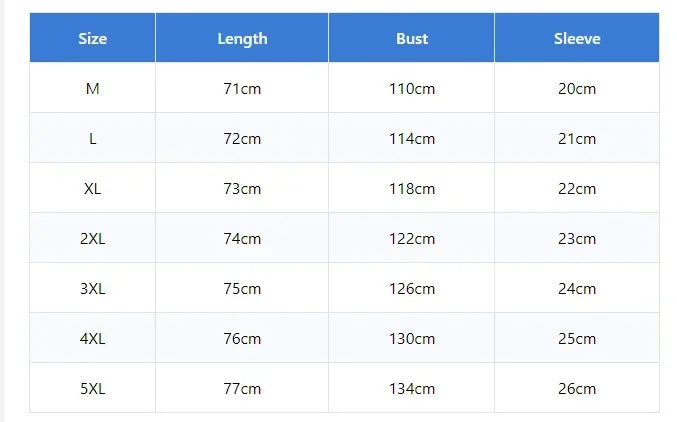
Task: Click the Sleeve column header
Action: pos(577,38)
